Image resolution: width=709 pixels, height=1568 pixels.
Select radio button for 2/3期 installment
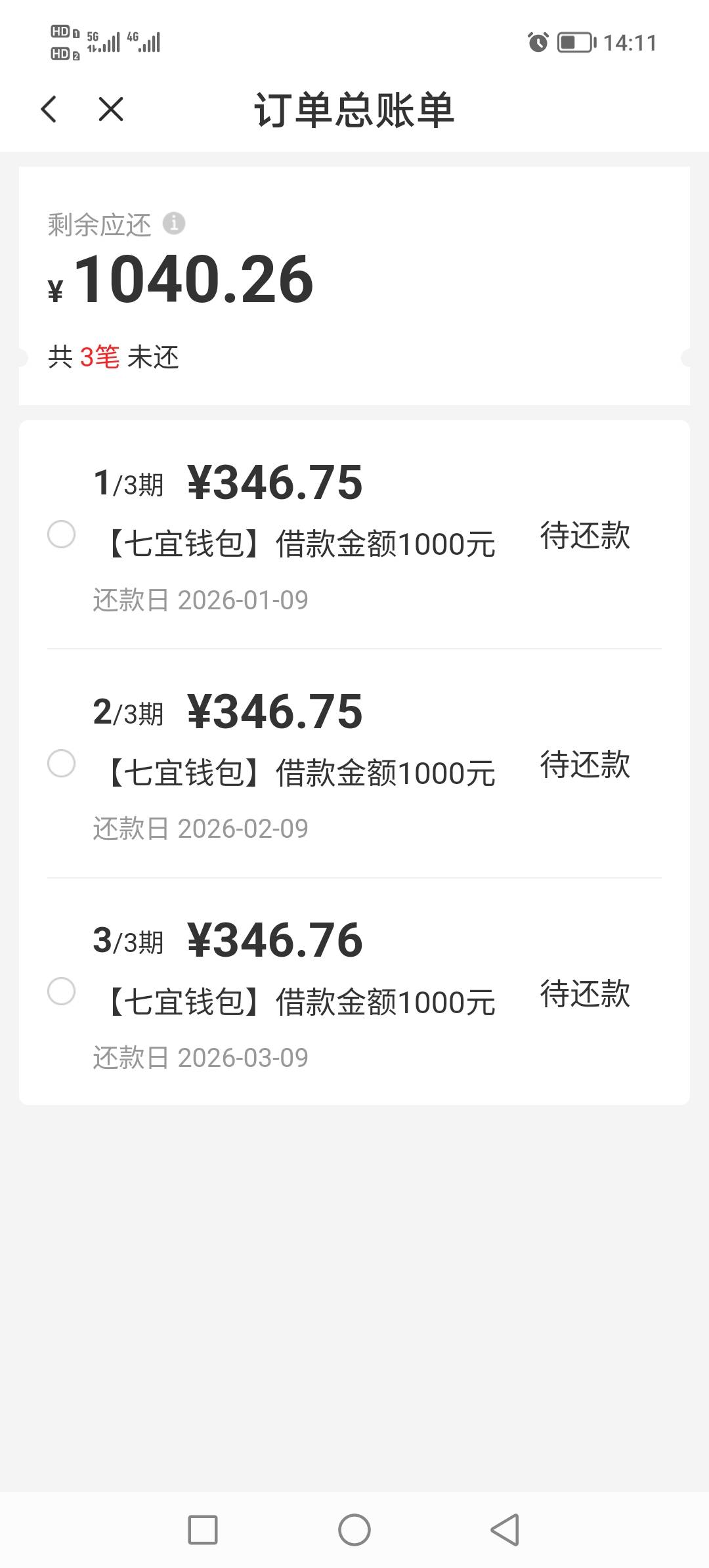(62, 764)
